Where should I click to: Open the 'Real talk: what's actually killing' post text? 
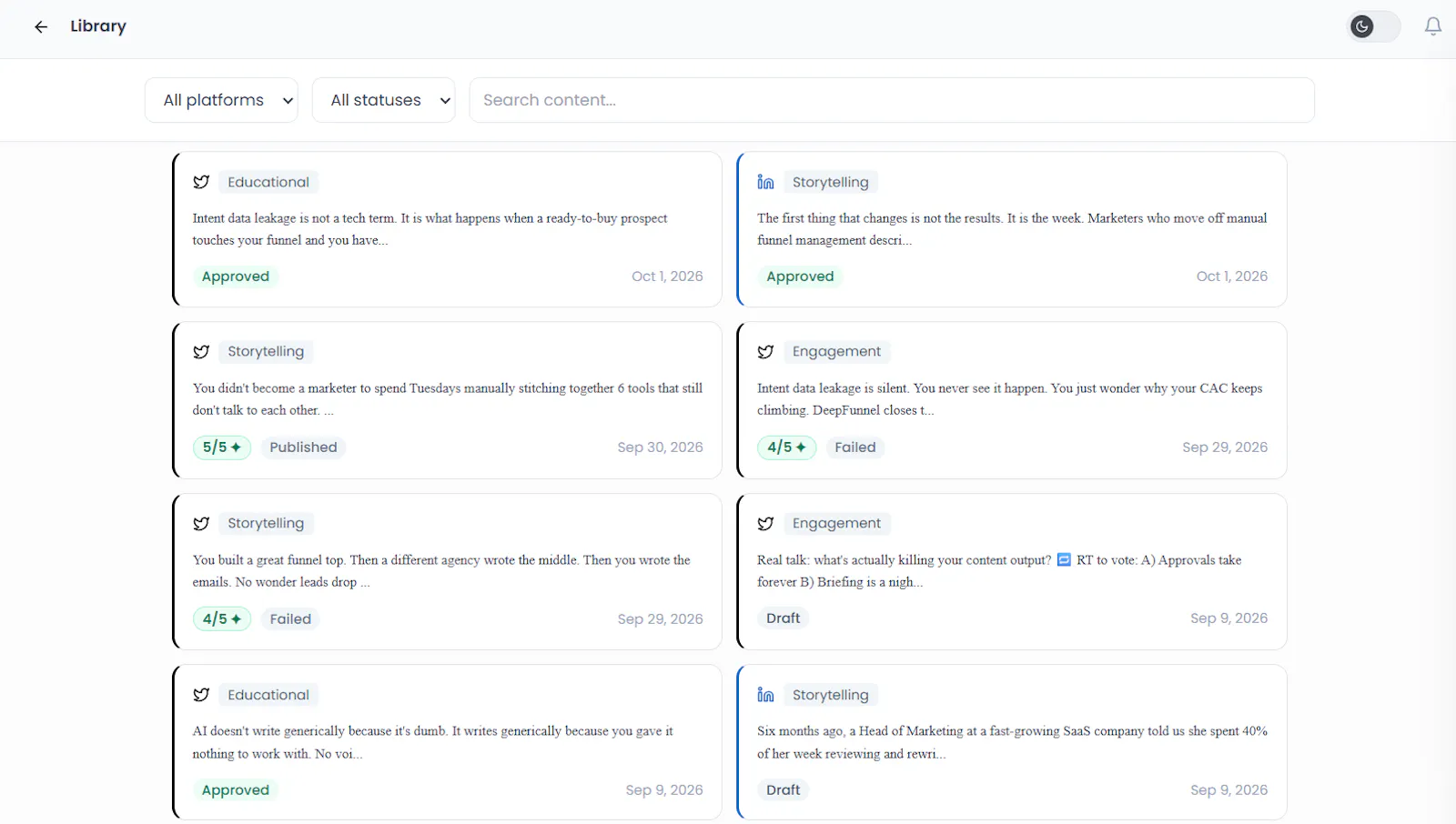999,571
